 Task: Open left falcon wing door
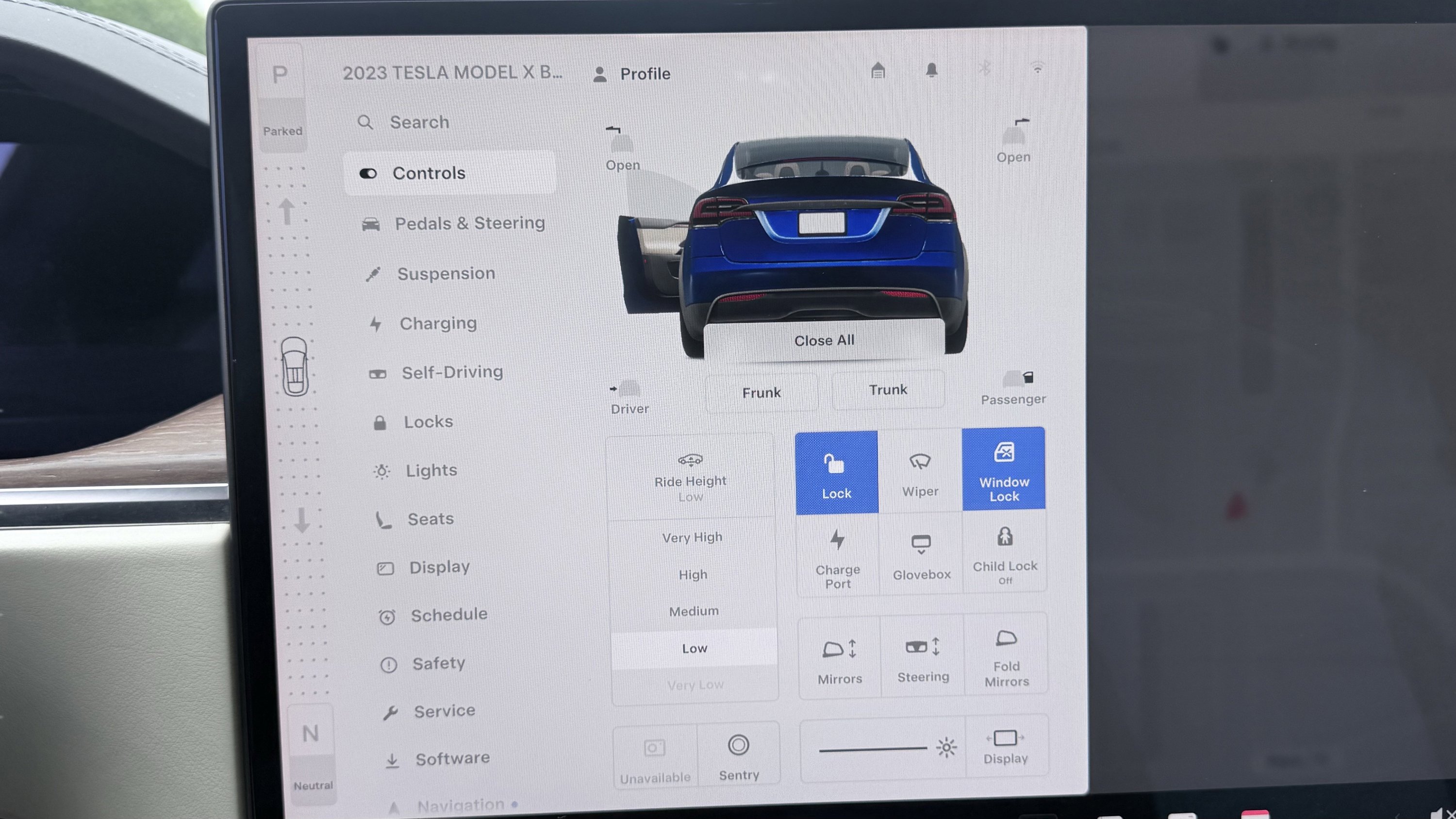[x=622, y=149]
